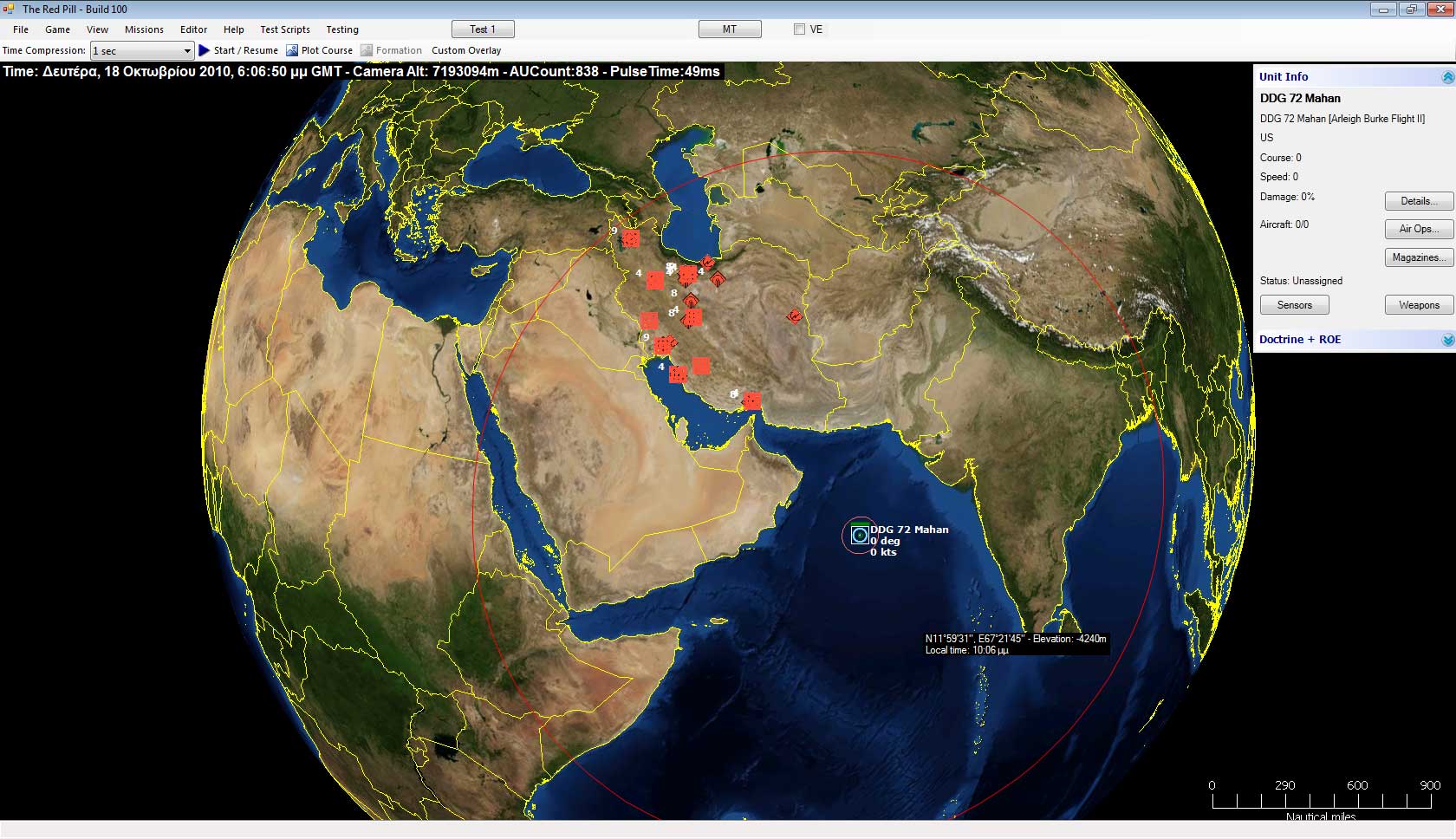
Task: Open the Test Scripts menu
Action: 285,29
